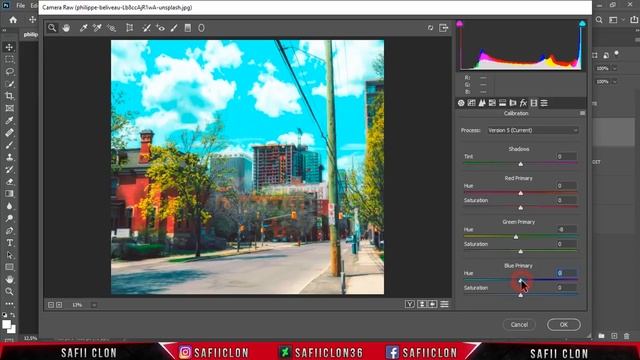
Task: Click the Blue Primary Saturation value field
Action: [567, 288]
